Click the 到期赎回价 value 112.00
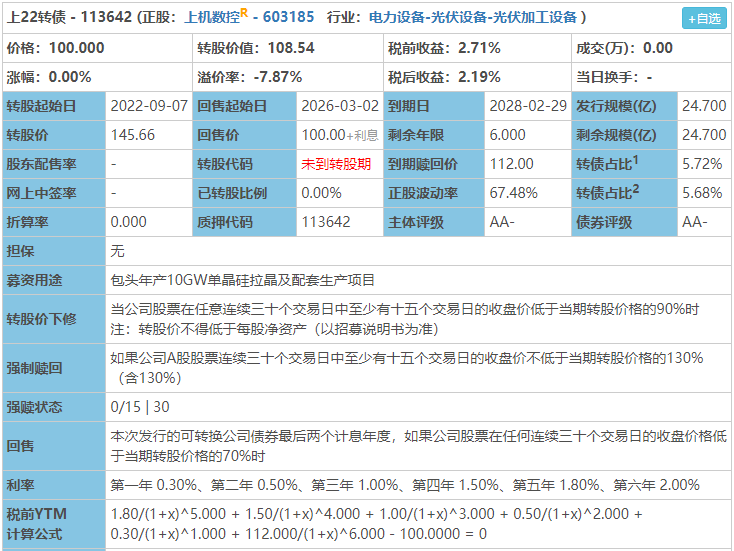Image resolution: width=734 pixels, height=551 pixels. pyautogui.click(x=511, y=164)
